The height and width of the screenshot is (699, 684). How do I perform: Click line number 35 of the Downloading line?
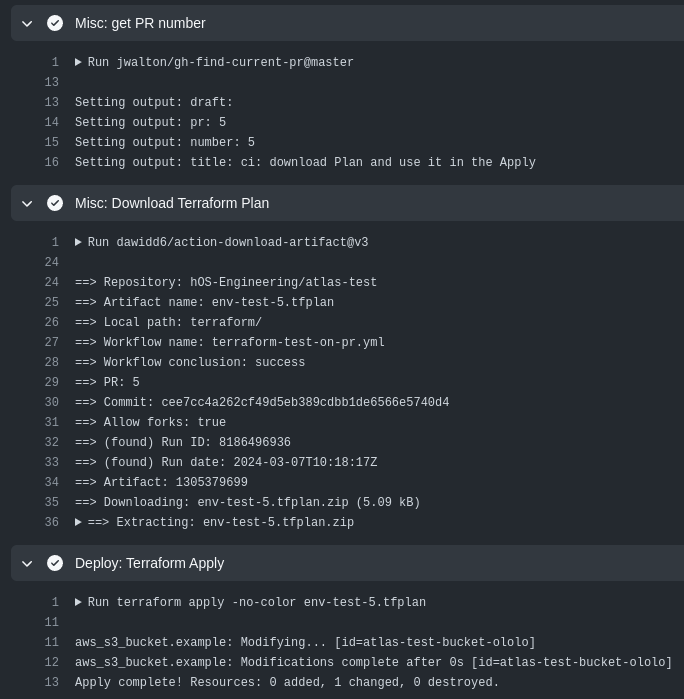tap(52, 502)
